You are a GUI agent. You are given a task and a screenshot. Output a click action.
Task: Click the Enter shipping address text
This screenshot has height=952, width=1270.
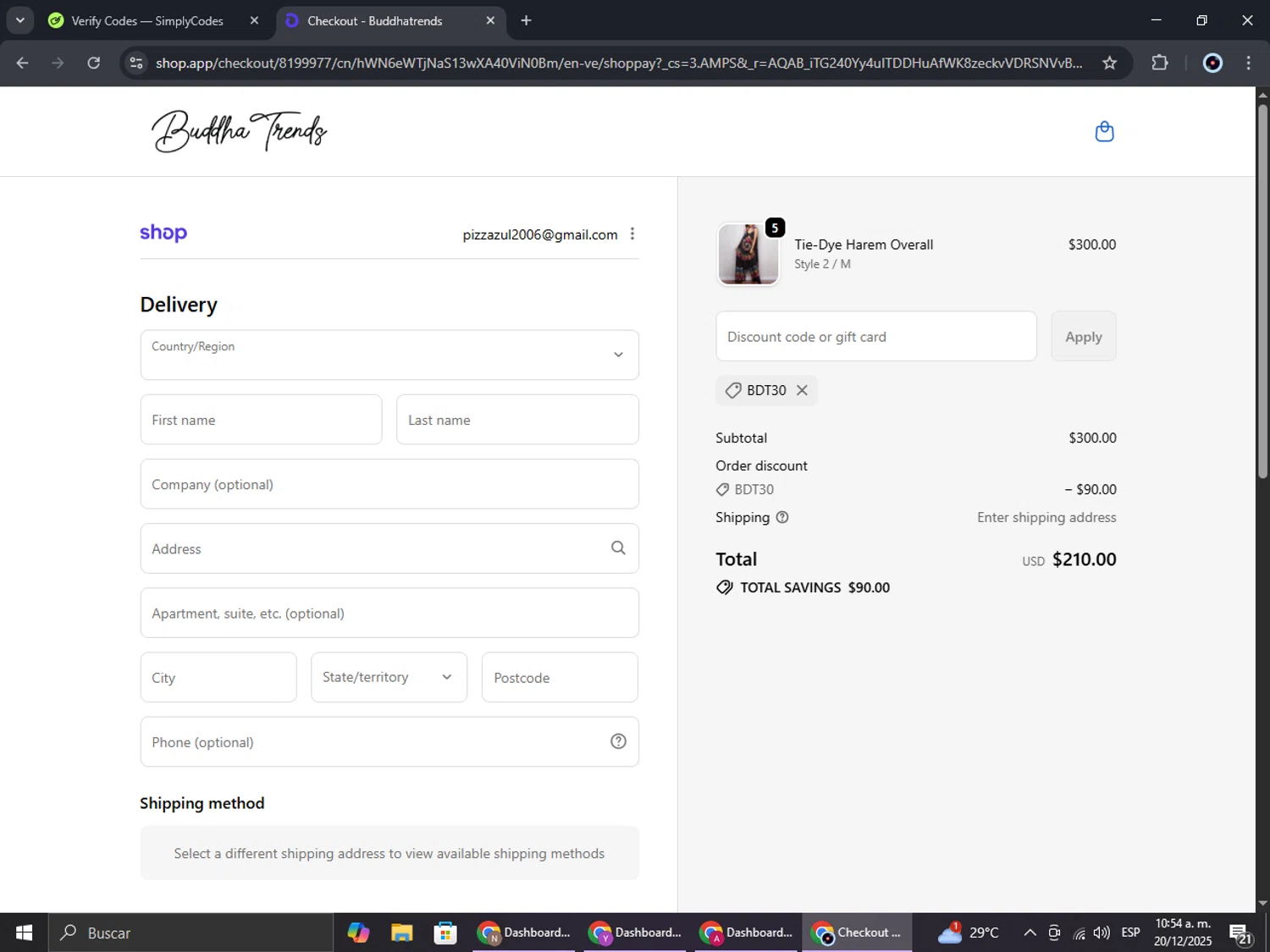[1046, 517]
